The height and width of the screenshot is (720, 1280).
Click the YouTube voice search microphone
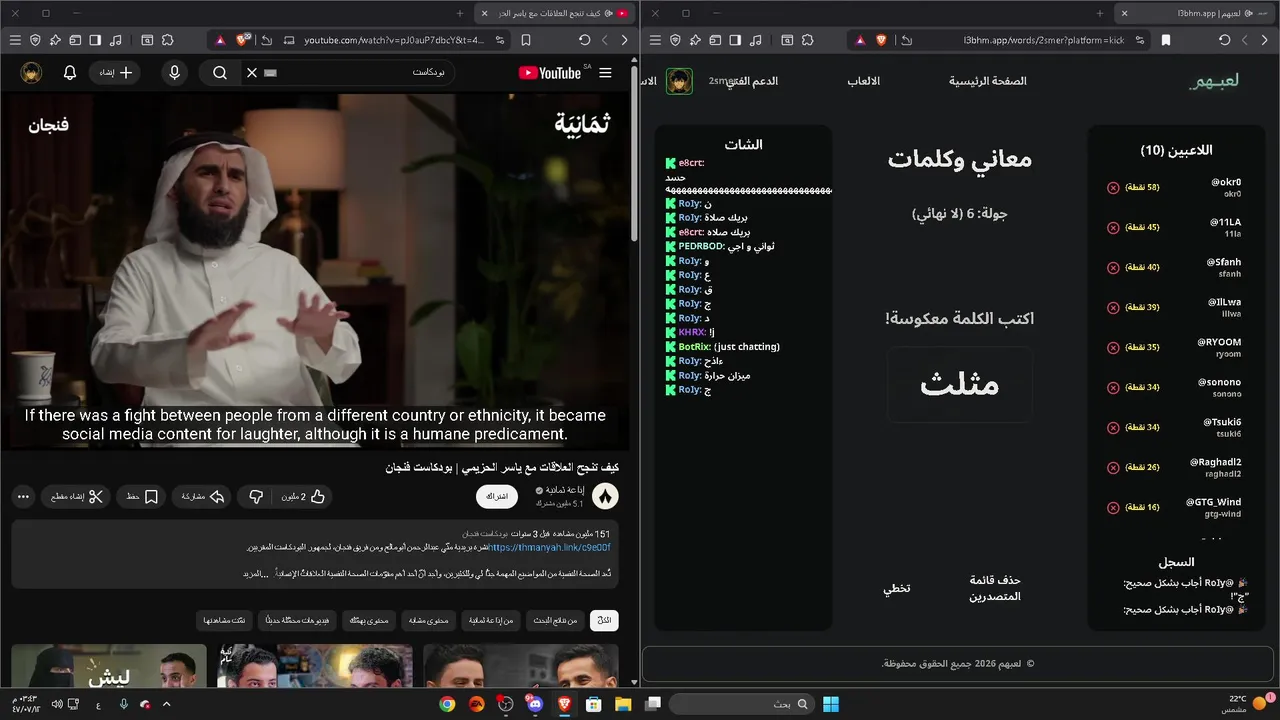coord(175,73)
